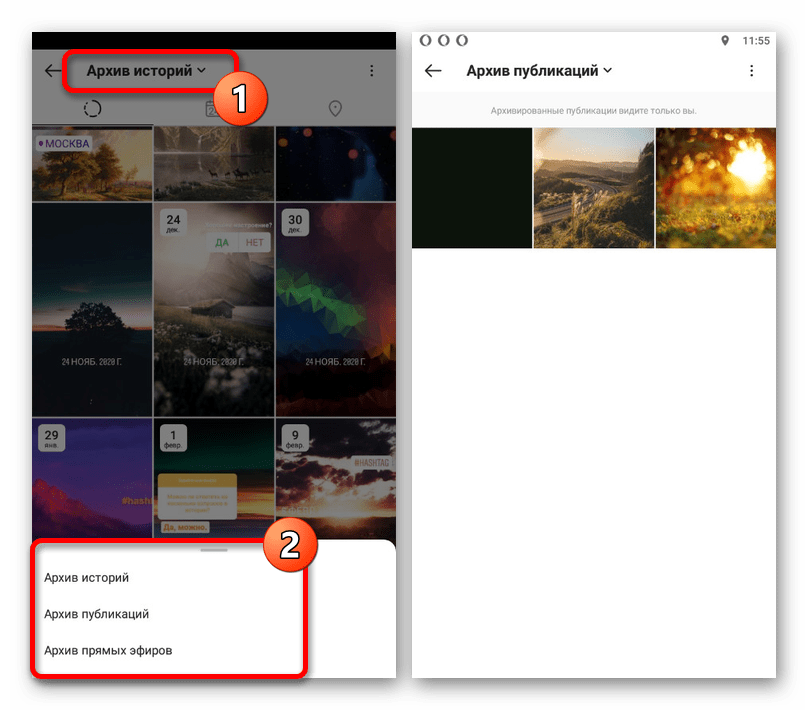The height and width of the screenshot is (710, 808).
Task: Open the story dated 24 дек.
Action: (214, 309)
